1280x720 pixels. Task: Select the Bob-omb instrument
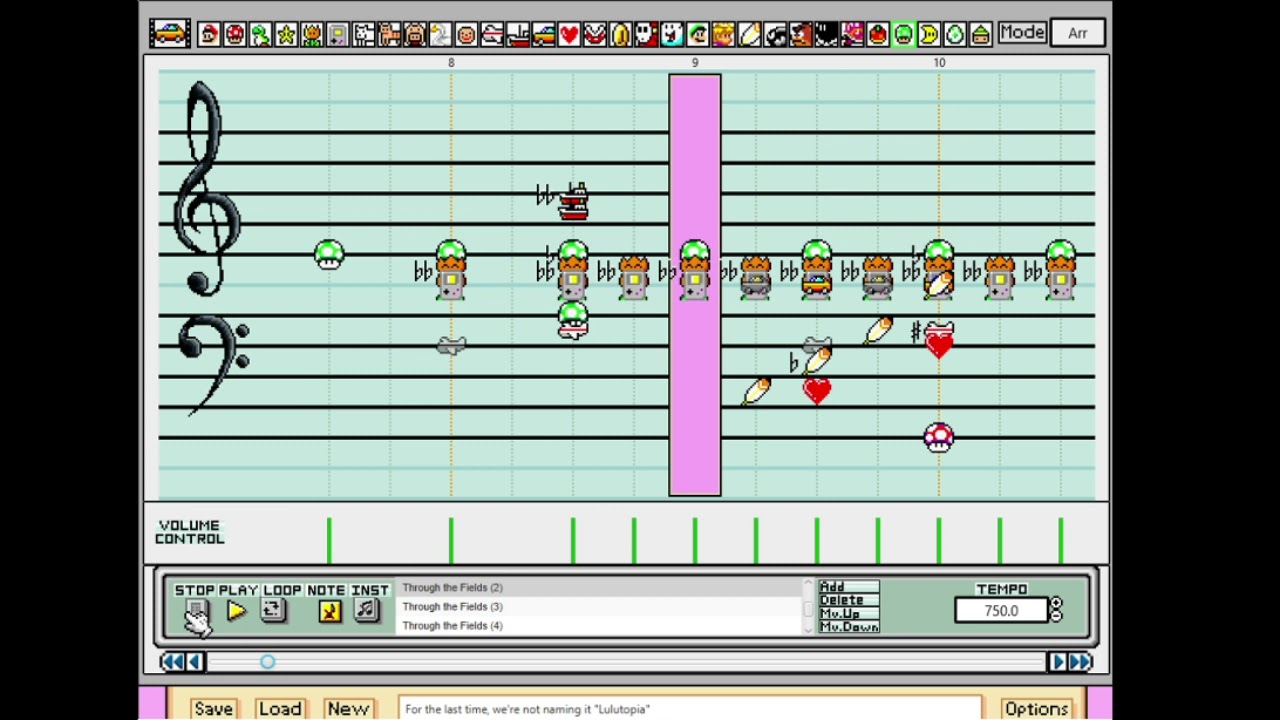(x=827, y=34)
